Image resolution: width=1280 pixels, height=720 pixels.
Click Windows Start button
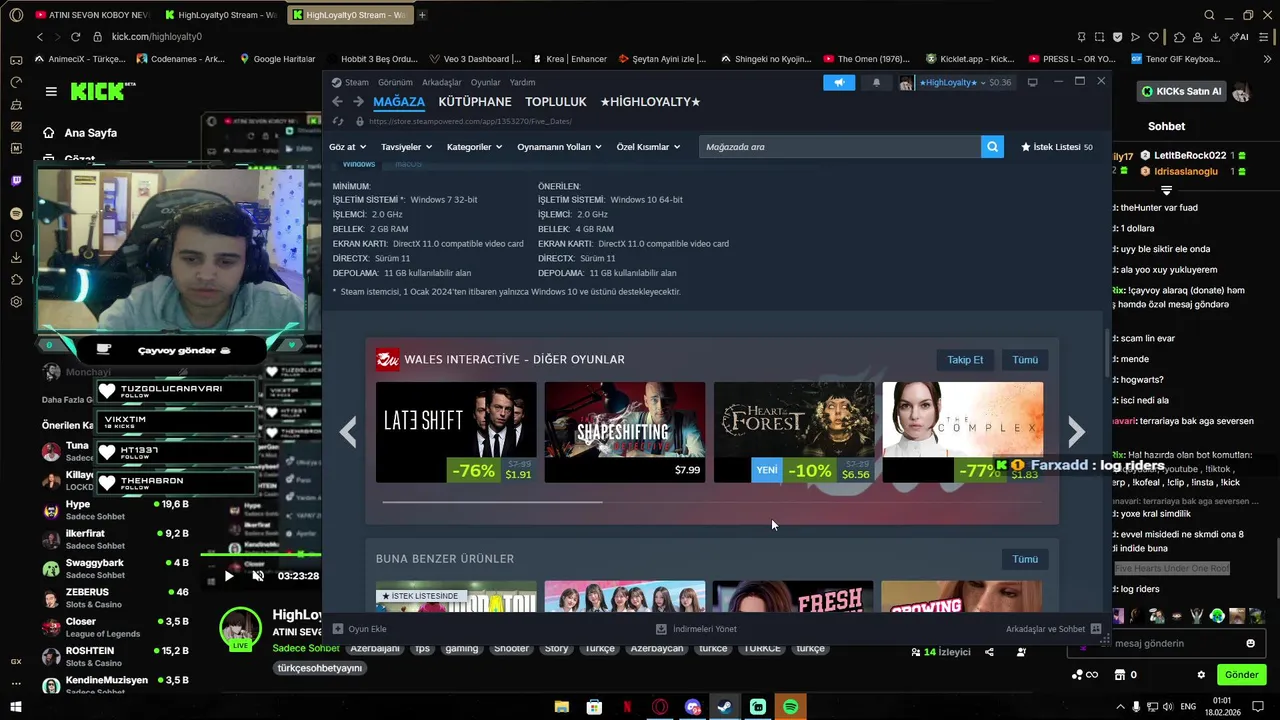pos(15,707)
